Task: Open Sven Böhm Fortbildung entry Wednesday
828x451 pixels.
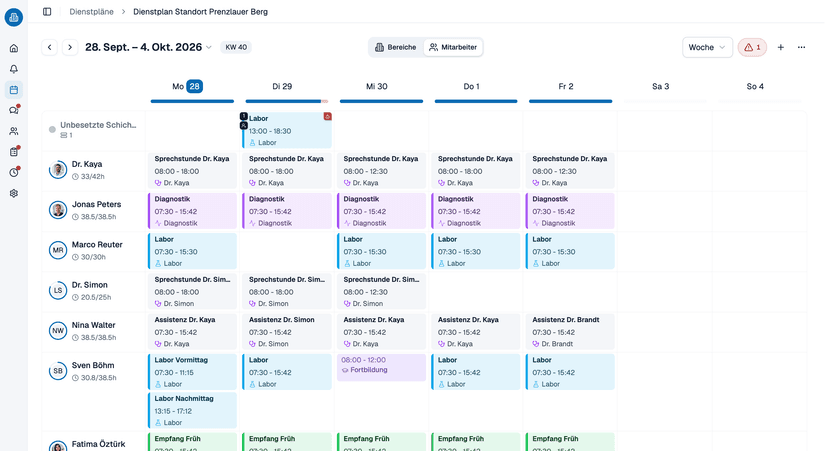Action: (381, 367)
